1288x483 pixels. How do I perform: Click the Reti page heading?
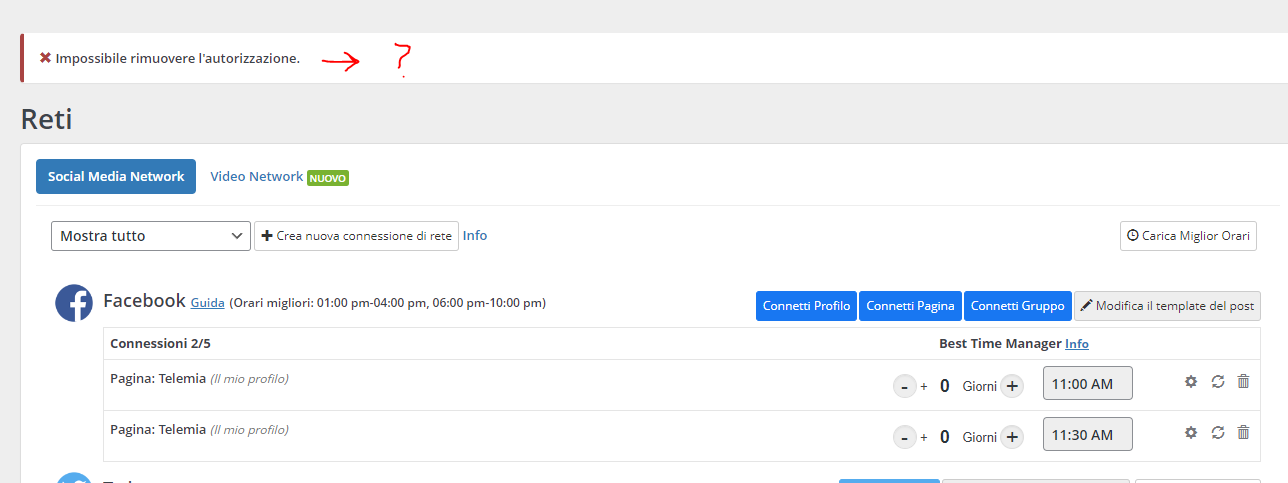47,120
